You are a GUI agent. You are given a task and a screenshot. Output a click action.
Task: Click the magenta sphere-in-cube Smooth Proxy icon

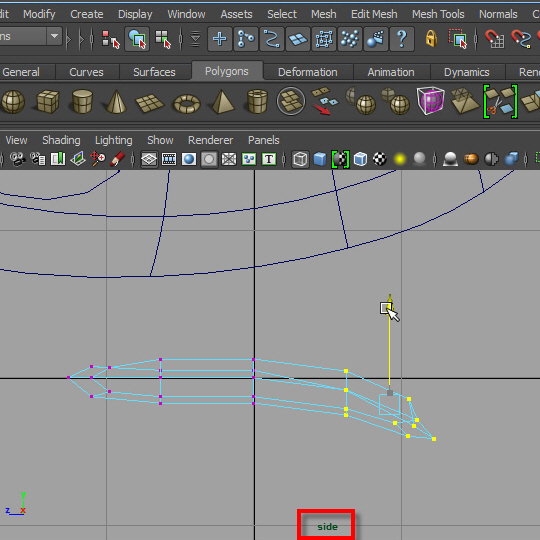pyautogui.click(x=430, y=101)
